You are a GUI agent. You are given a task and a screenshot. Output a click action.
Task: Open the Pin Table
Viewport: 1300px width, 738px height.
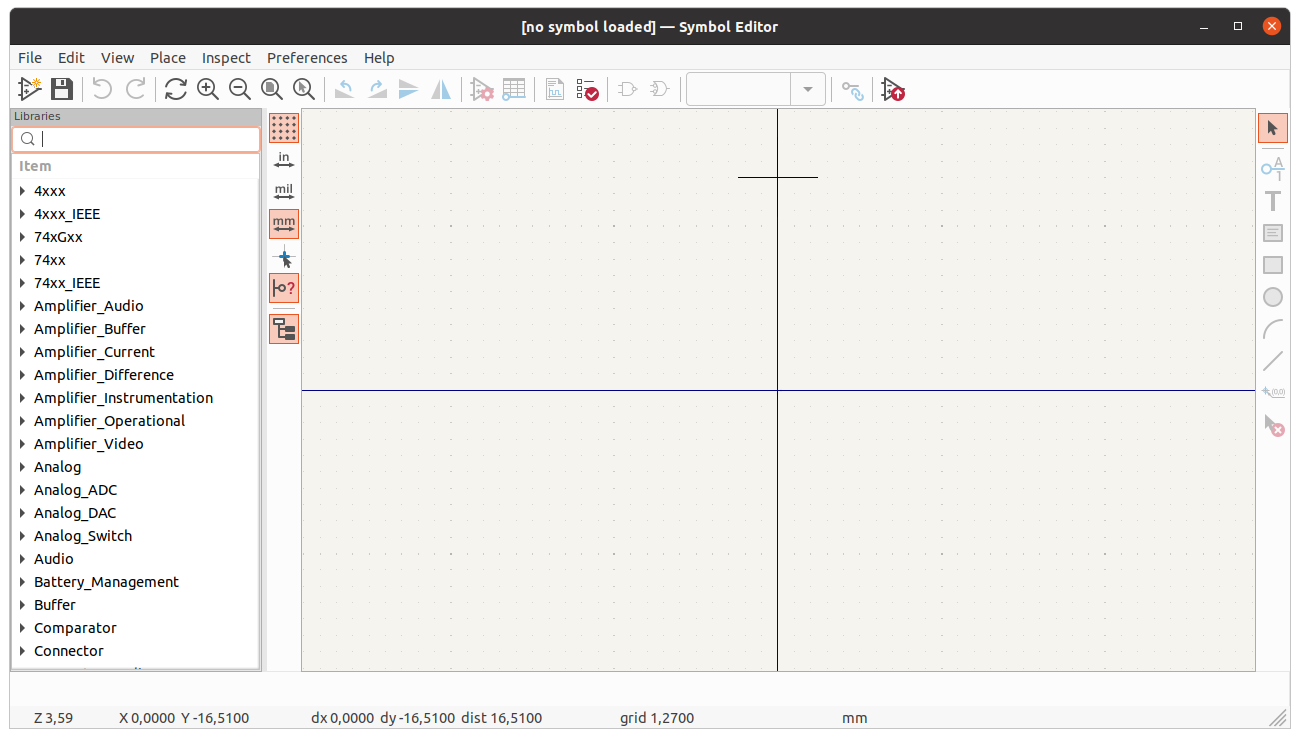click(514, 89)
